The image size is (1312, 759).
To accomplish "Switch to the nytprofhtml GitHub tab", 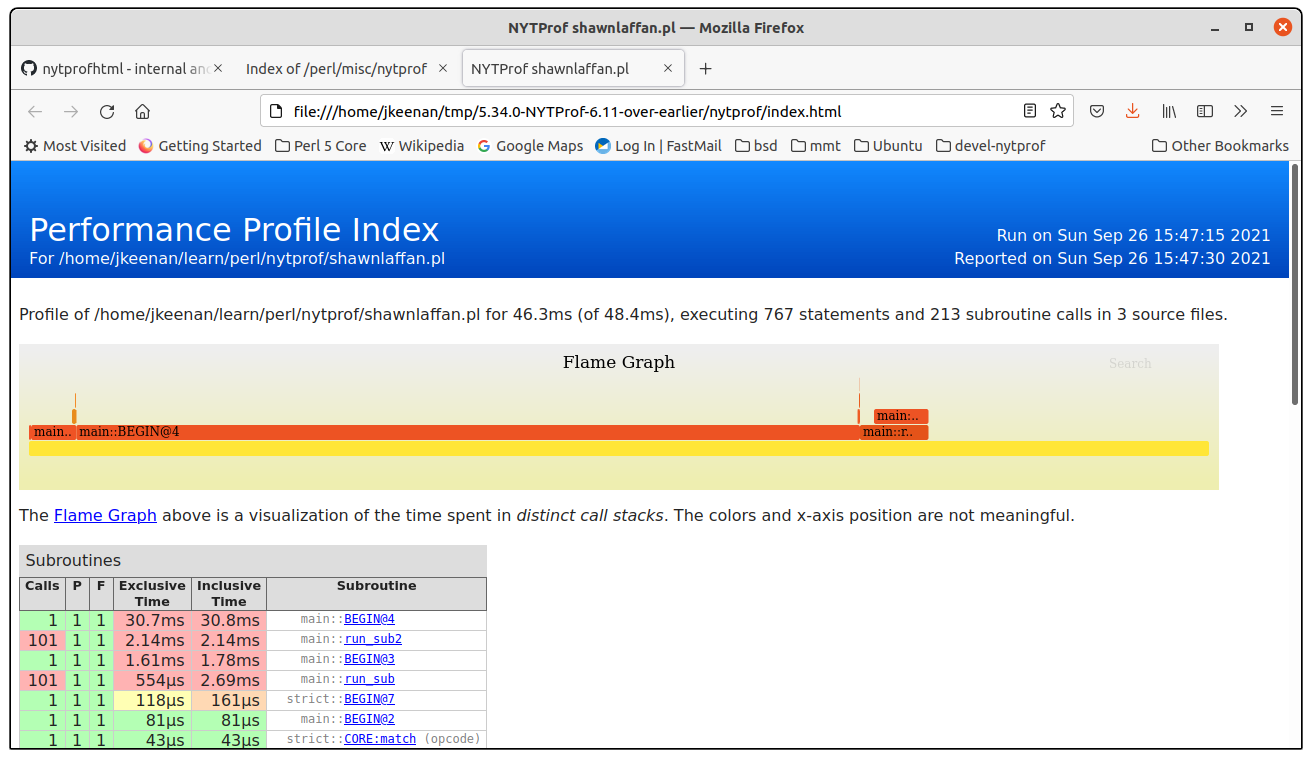I will click(115, 69).
